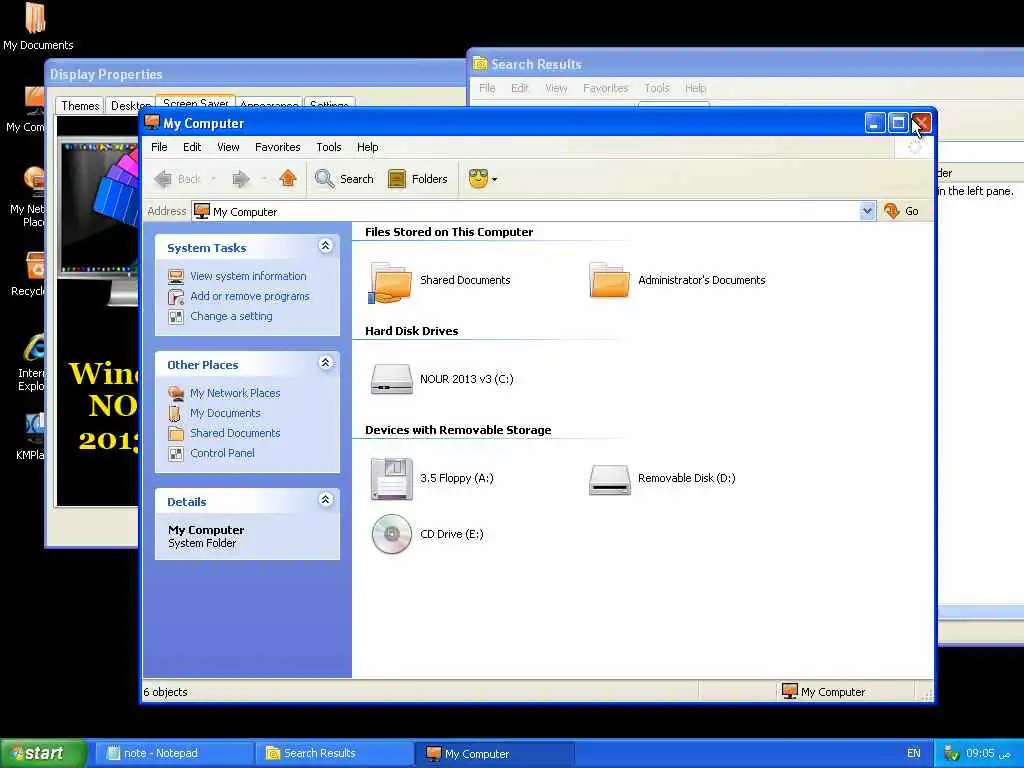Viewport: 1024px width, 768px height.
Task: Open Help menu in Search Results window
Action: (696, 88)
